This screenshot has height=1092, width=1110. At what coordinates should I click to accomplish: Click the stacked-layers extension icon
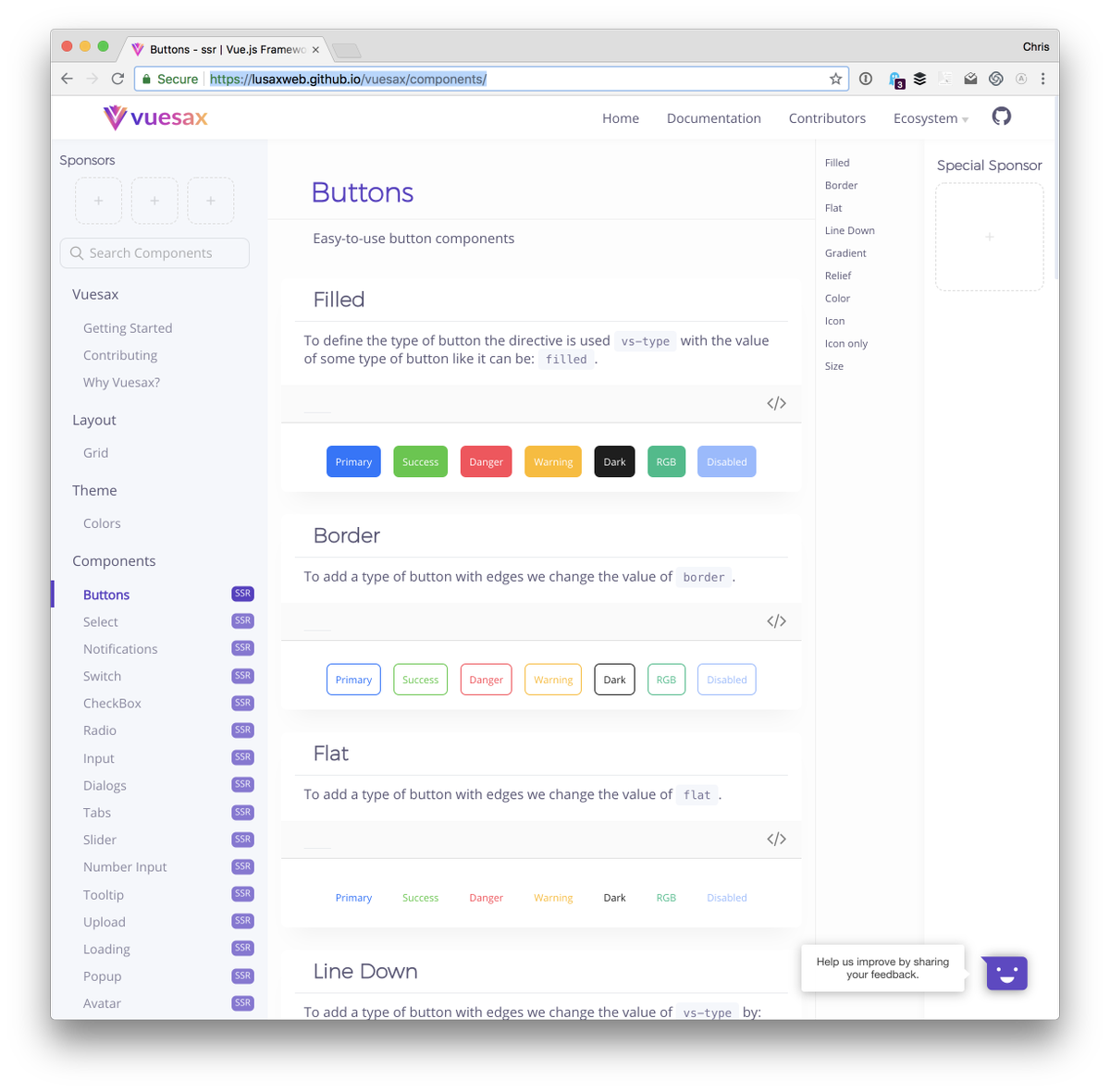[x=919, y=80]
